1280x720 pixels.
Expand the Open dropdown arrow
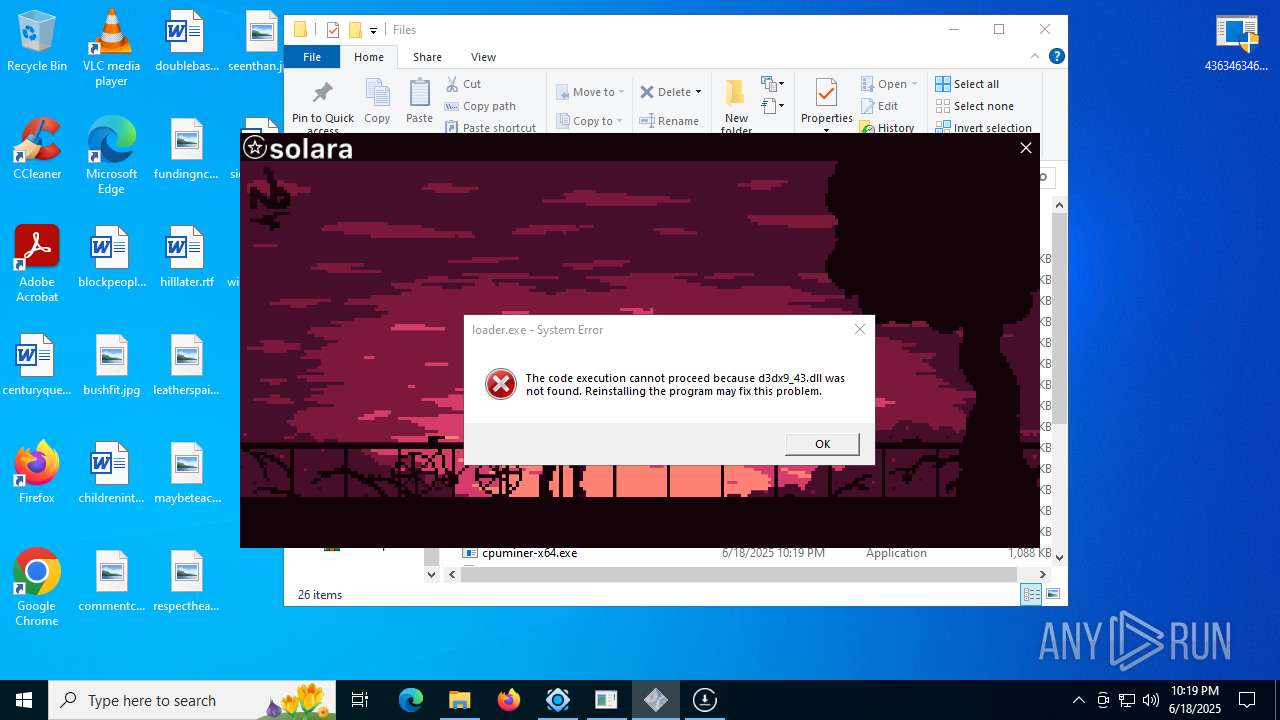tap(914, 84)
